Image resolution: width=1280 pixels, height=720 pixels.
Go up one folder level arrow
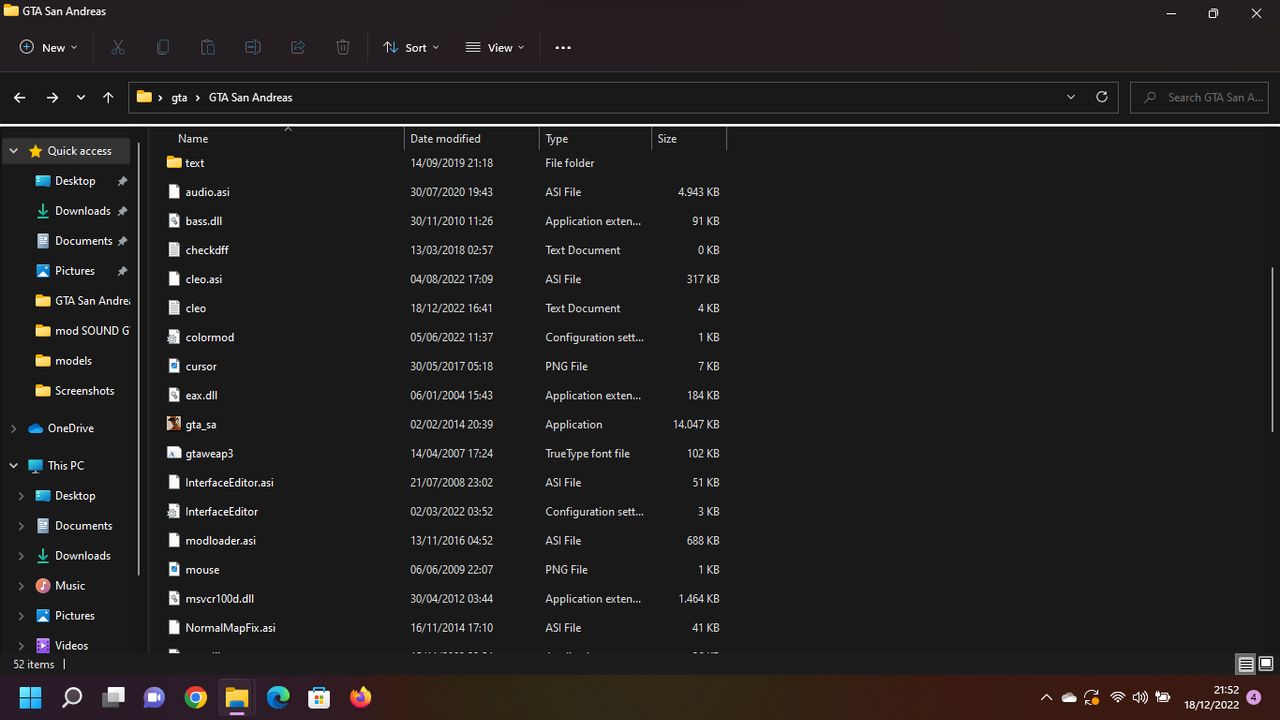point(108,97)
